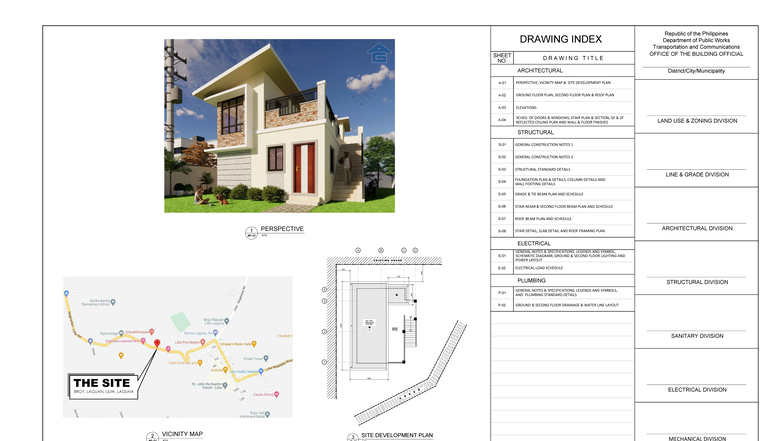The width and height of the screenshot is (784, 441).
Task: Click the Banka-Banka Elementary School map pin
Action: click(x=114, y=302)
